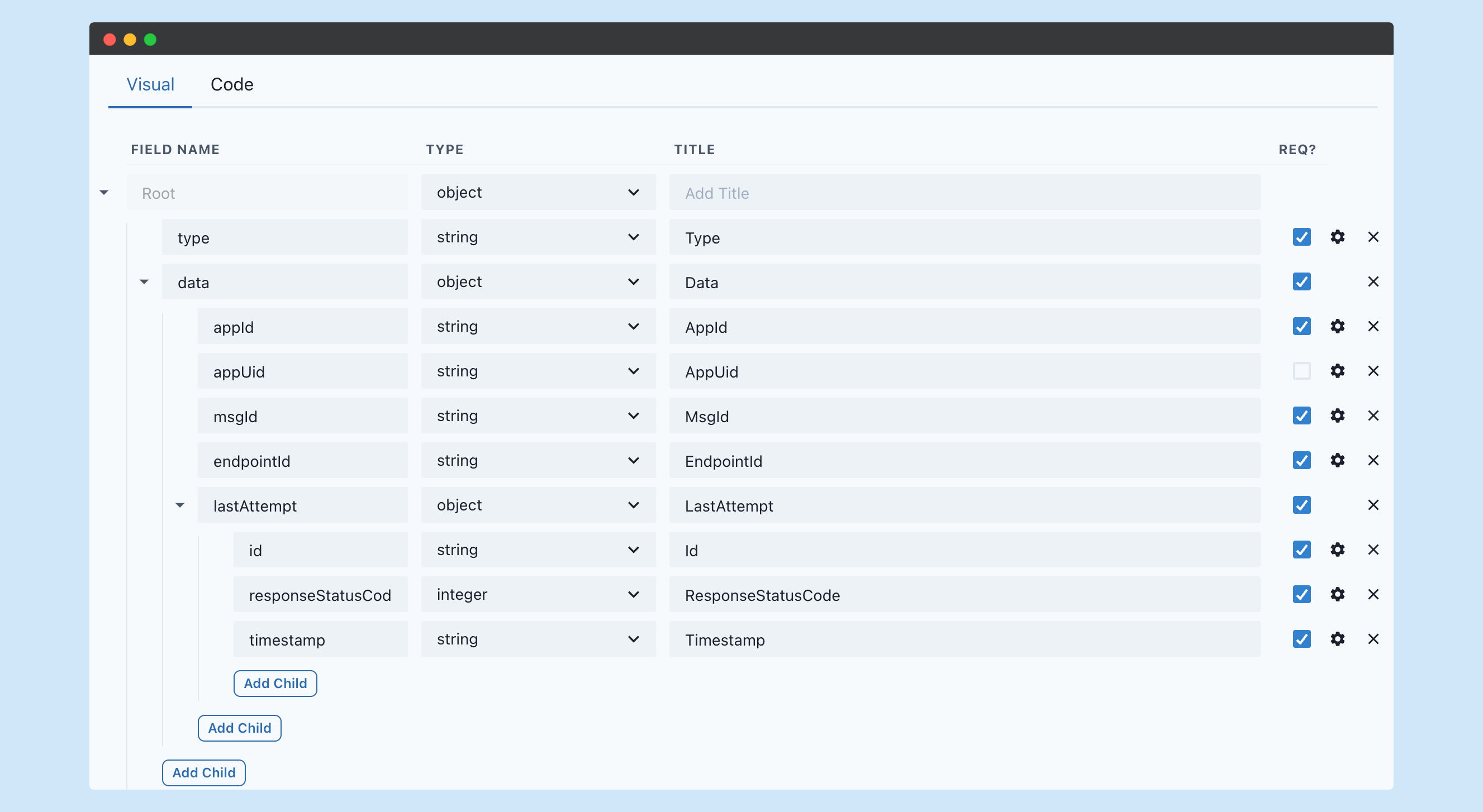Mark appUid as required
Viewport: 1483px width, 812px height.
1301,371
